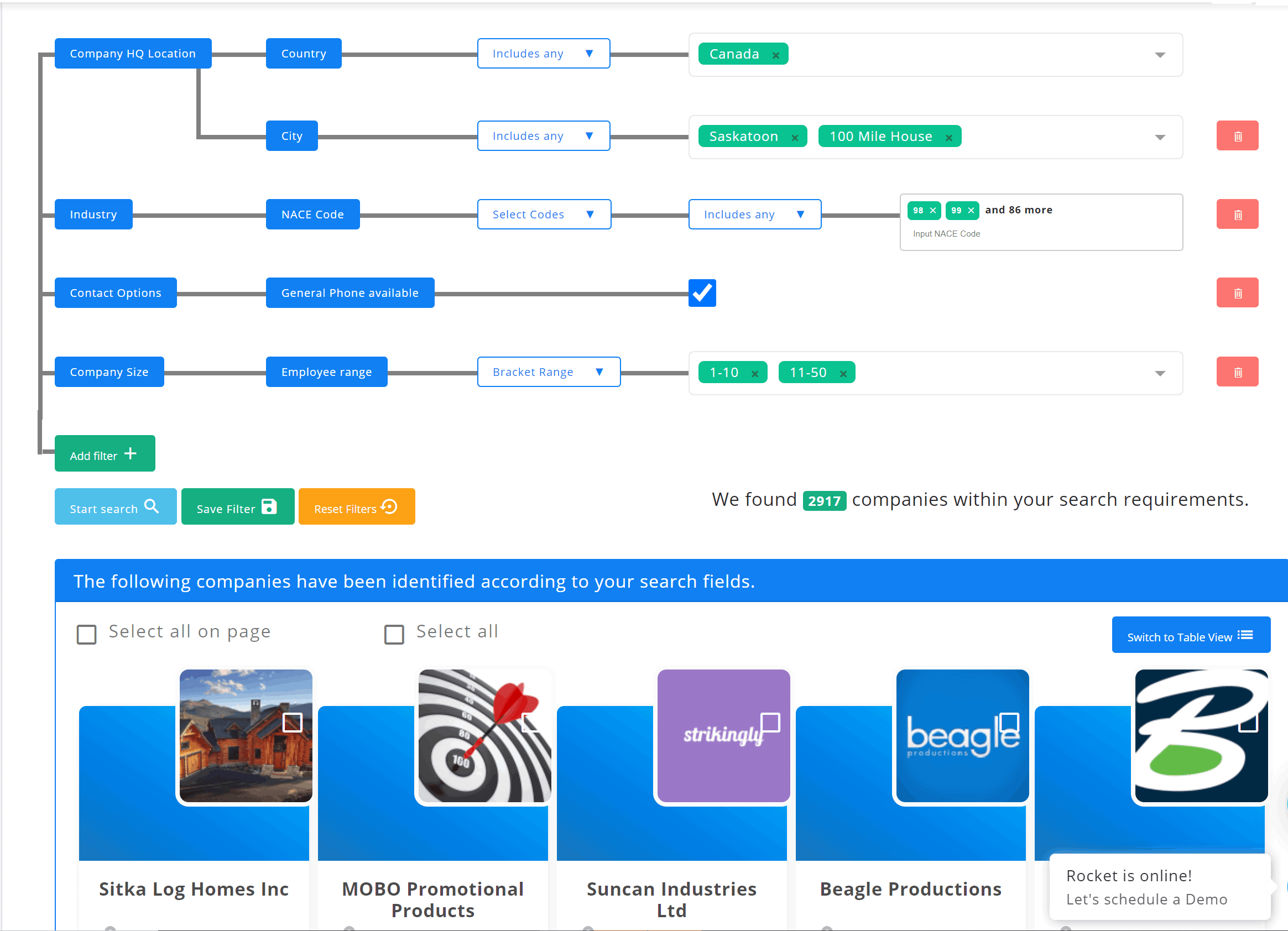Delete the Industry NACE Code filter row
Screen dimensions: 1288x931
[x=1237, y=215]
